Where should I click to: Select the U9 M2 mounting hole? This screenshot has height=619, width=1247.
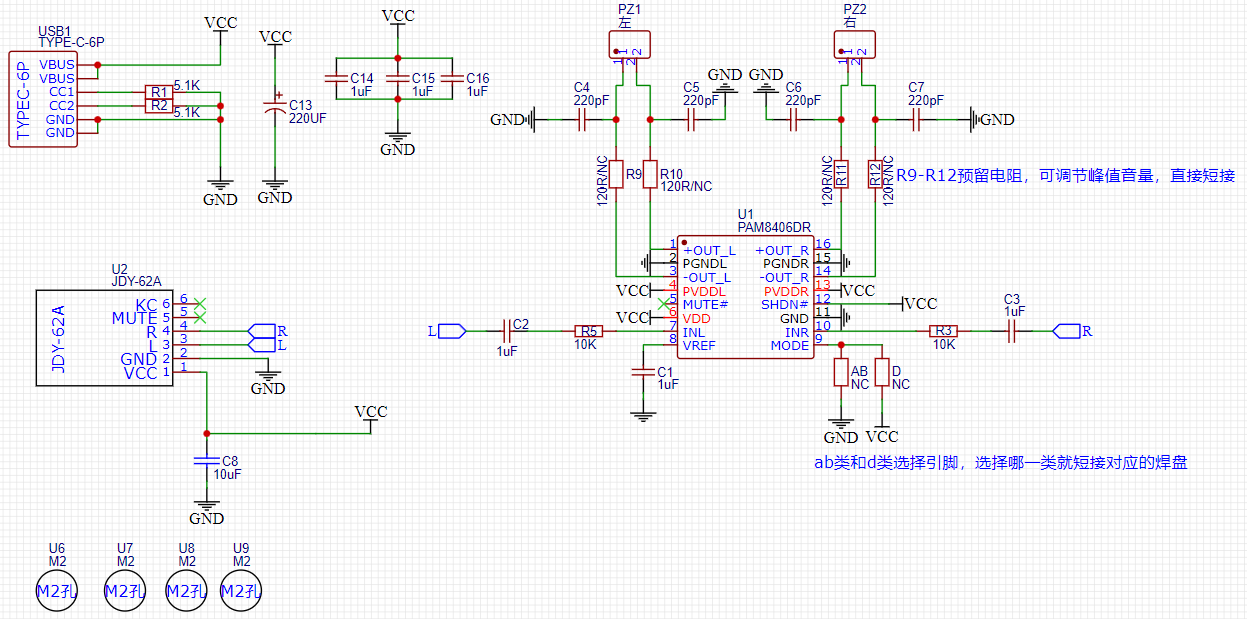click(x=240, y=591)
